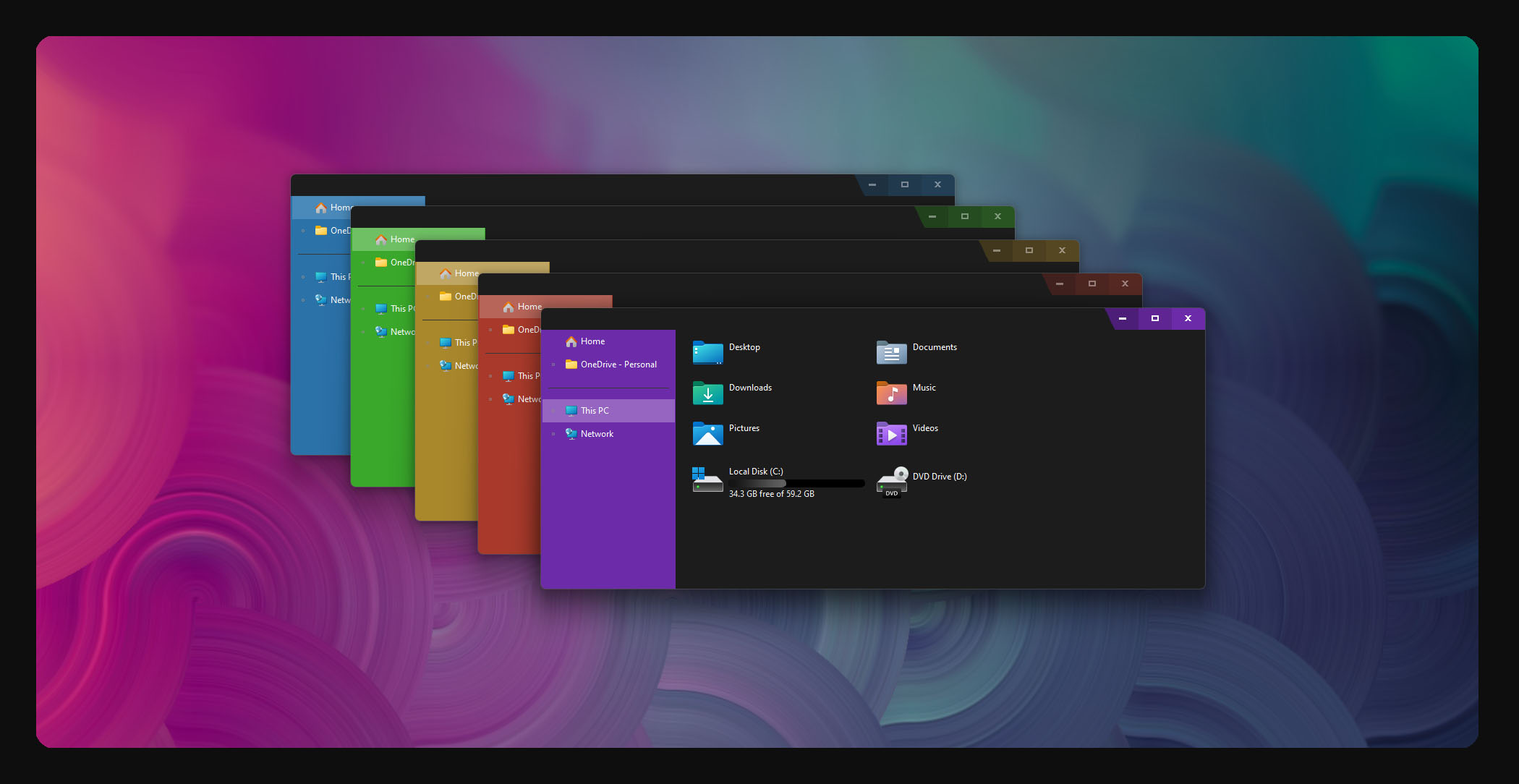Click Network icon in green window
This screenshot has height=784, width=1519.
click(381, 332)
